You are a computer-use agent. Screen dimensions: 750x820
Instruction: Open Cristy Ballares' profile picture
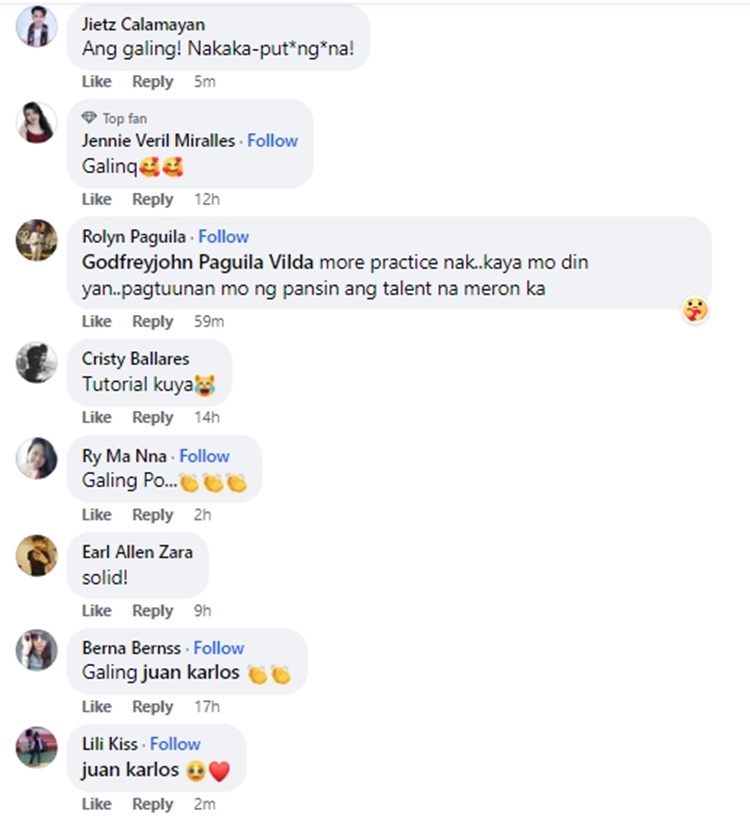coord(37,361)
